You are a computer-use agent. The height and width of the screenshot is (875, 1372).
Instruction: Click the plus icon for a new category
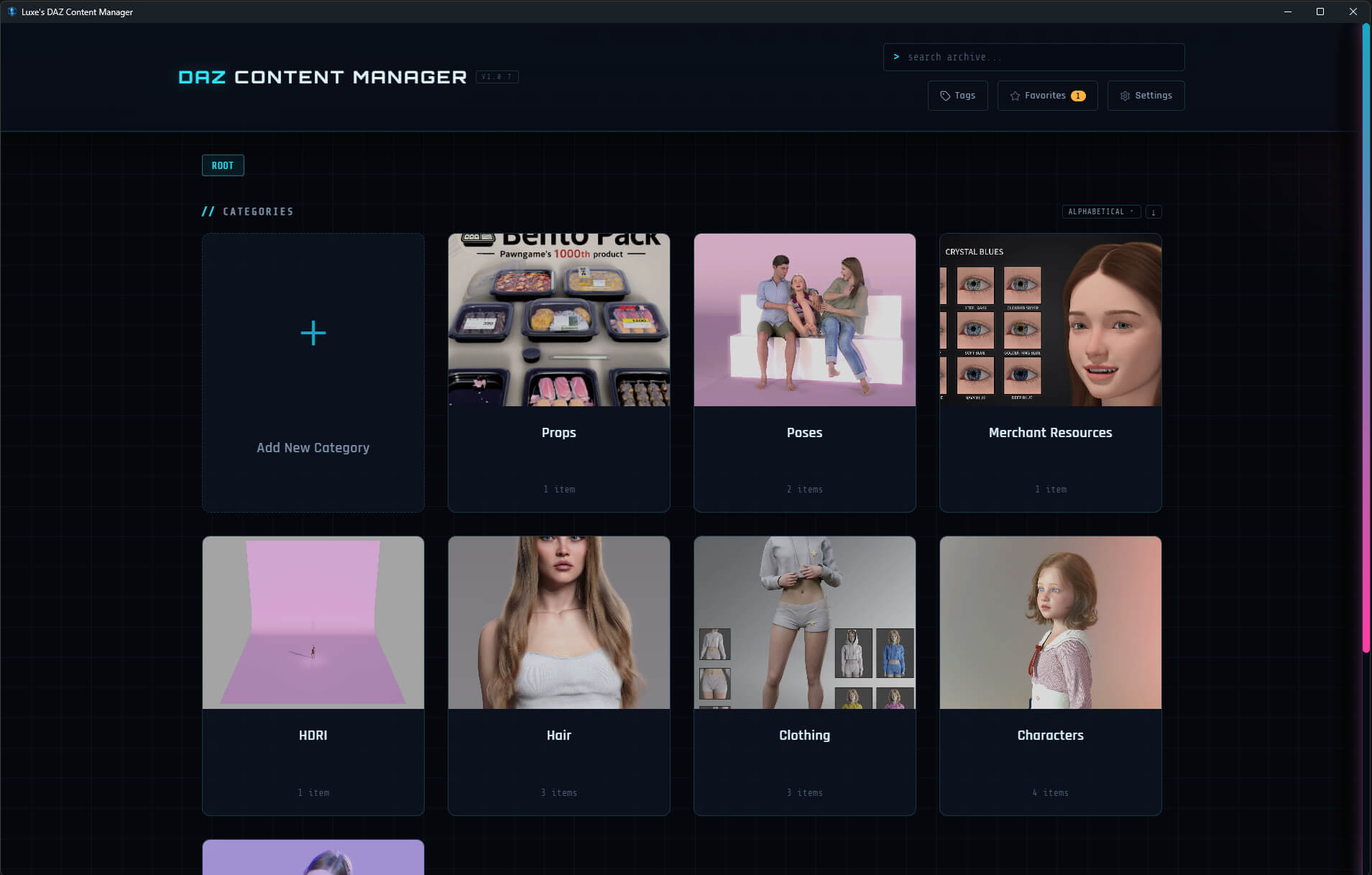[x=313, y=333]
